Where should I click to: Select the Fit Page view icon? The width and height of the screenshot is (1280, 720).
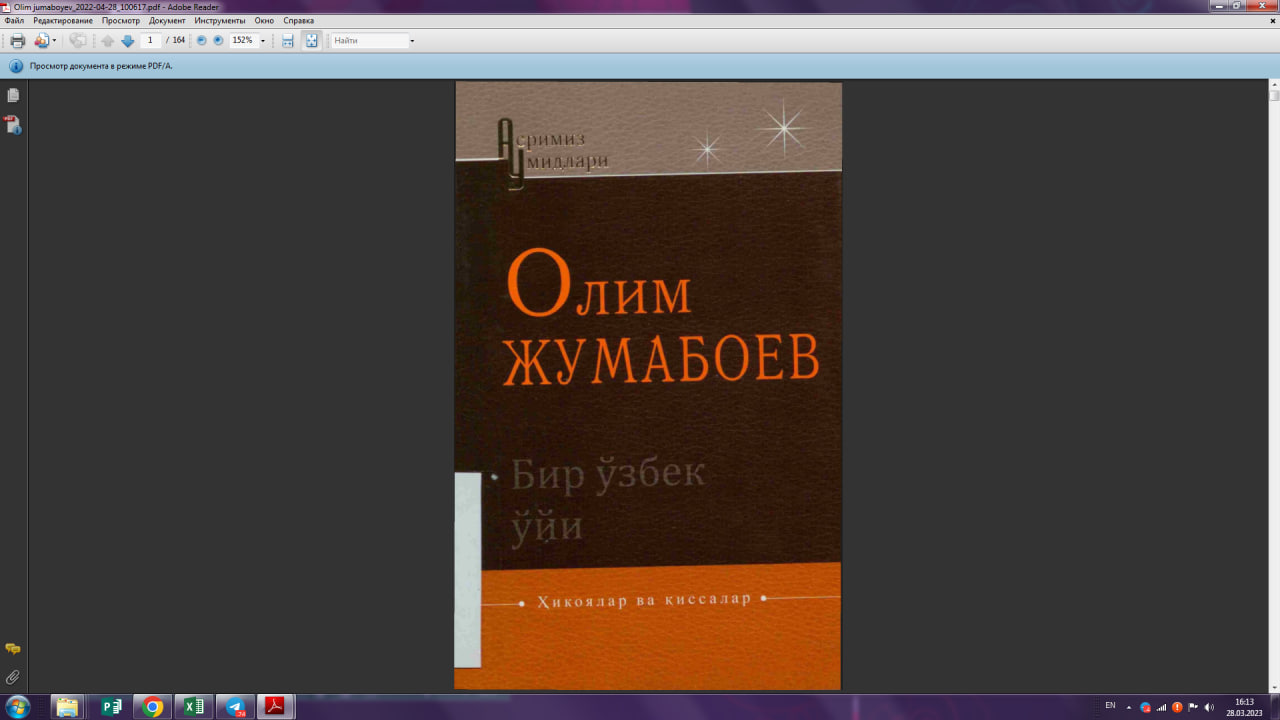pyautogui.click(x=311, y=41)
